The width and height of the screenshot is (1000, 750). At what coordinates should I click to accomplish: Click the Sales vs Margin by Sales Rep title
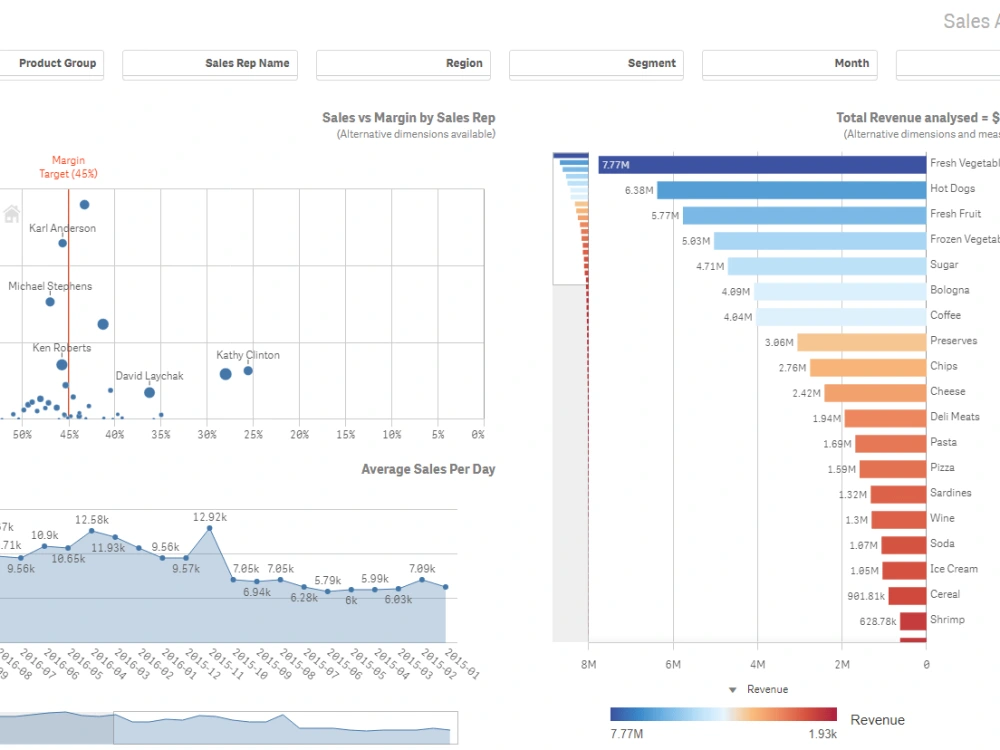click(409, 117)
